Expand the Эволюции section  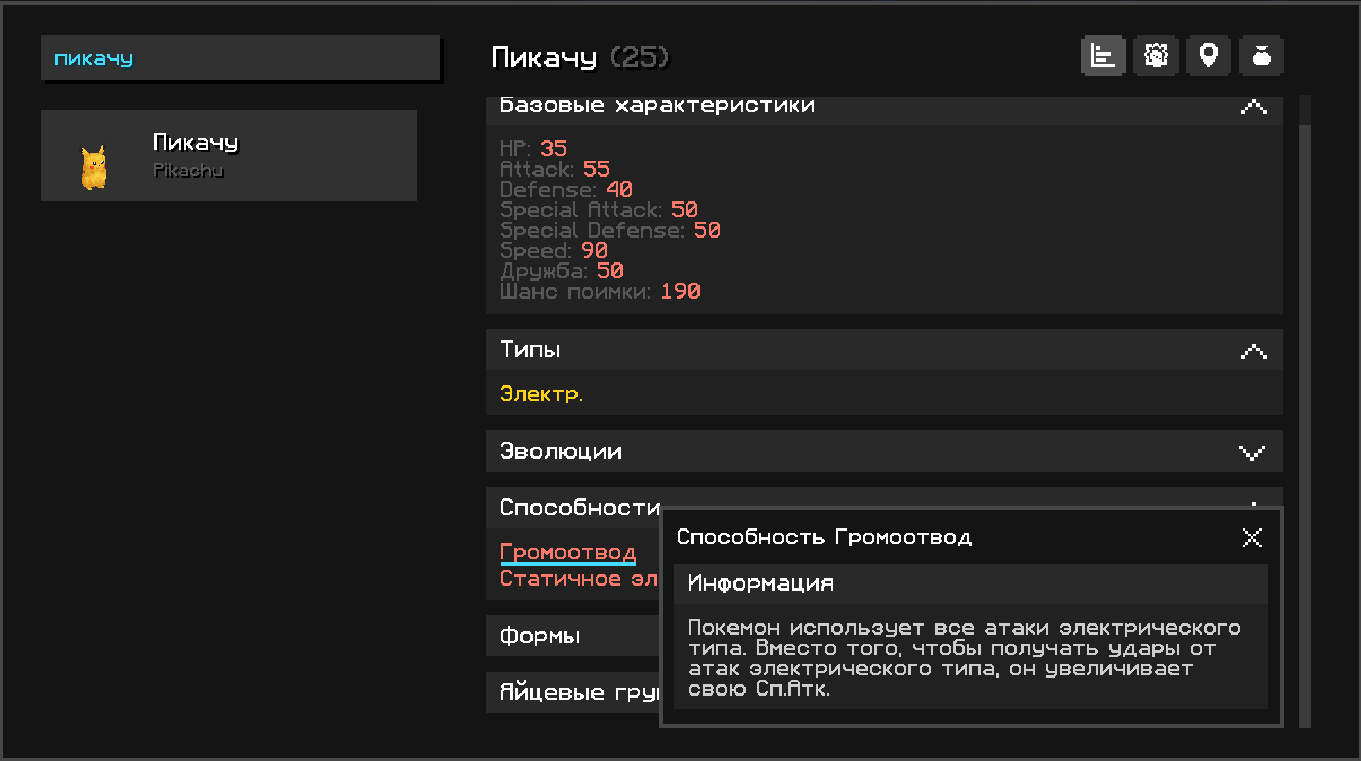(884, 452)
